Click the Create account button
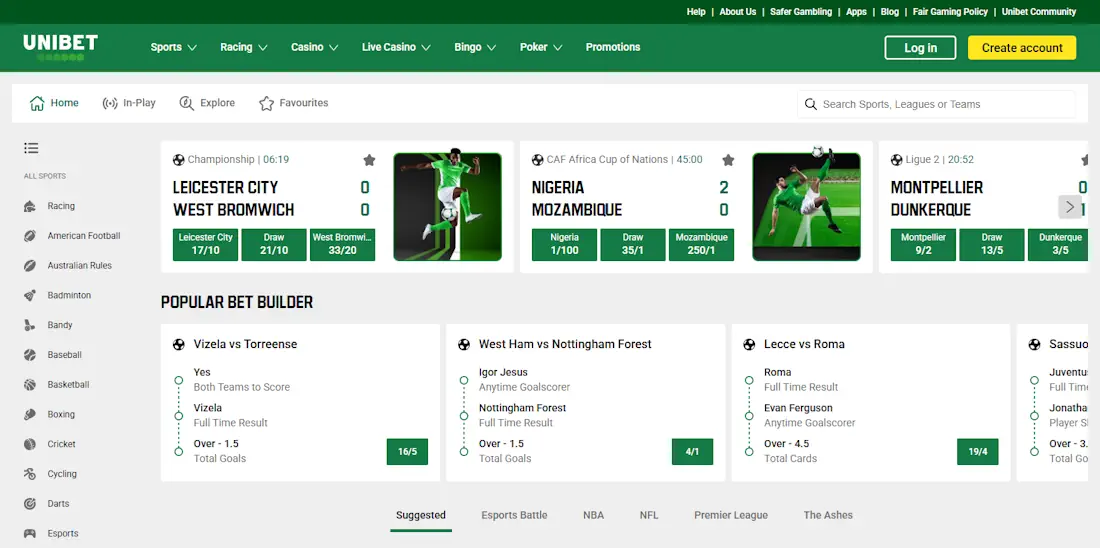This screenshot has height=548, width=1100. (x=1022, y=48)
